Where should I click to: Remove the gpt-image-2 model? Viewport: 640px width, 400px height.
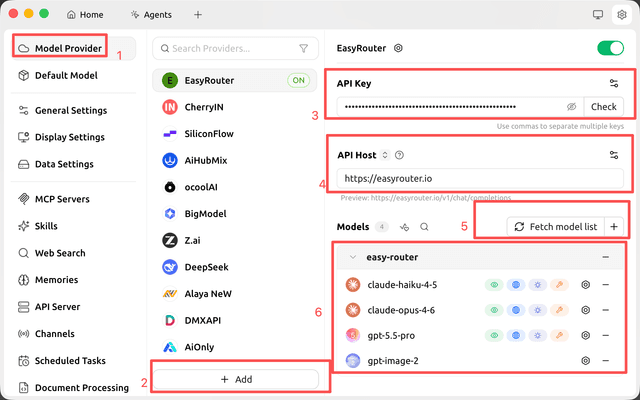606,361
